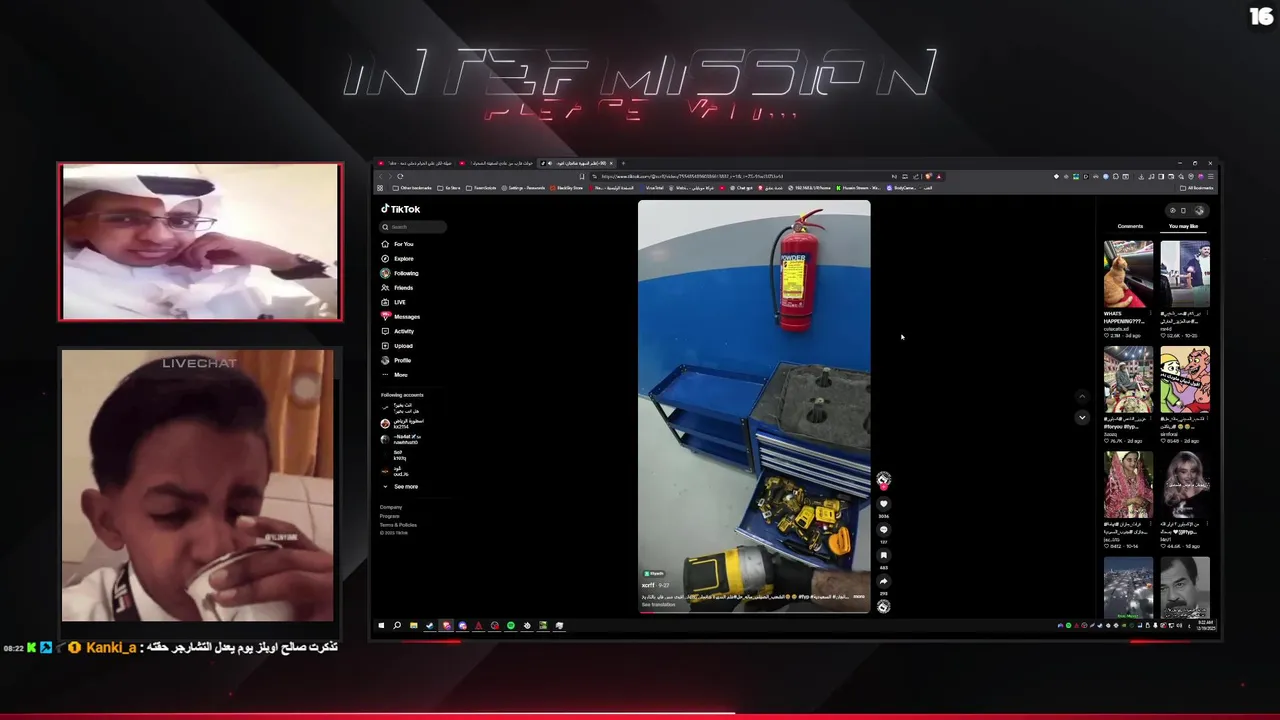Open the LIVE section in TikTok sidebar
This screenshot has width=1280, height=720.
pyautogui.click(x=393, y=302)
